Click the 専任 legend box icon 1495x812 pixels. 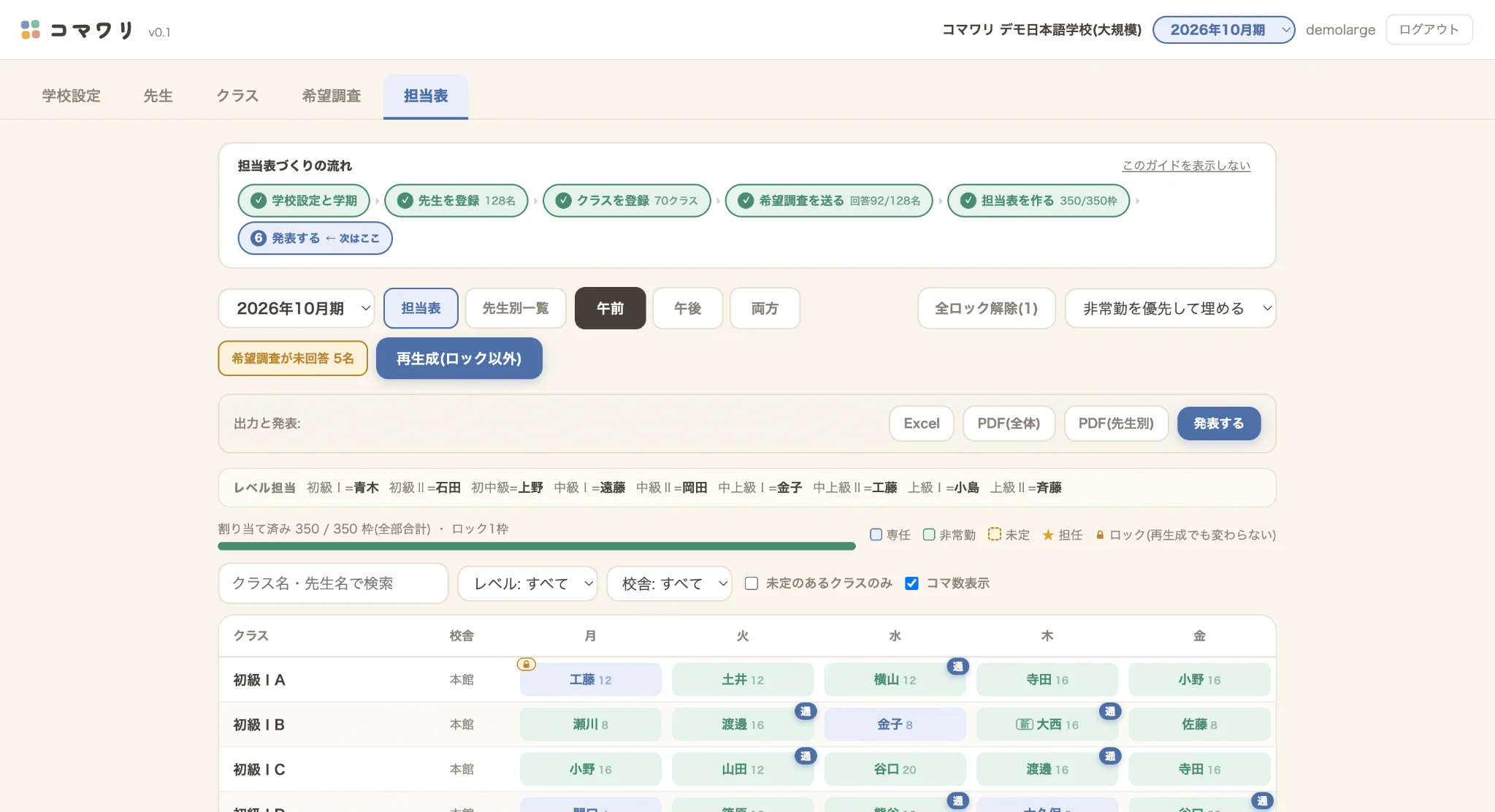click(x=876, y=535)
